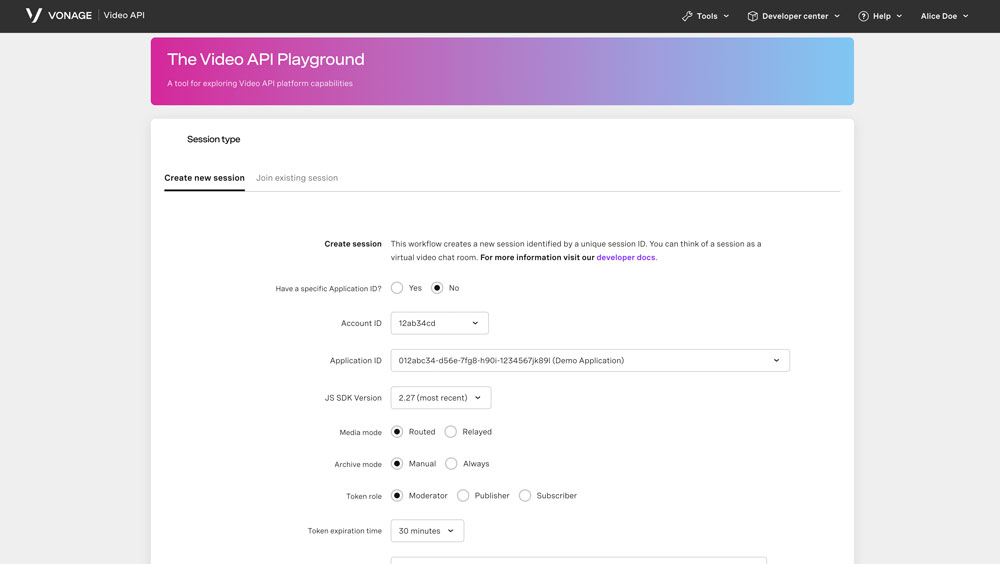Choose Always archive mode
The height and width of the screenshot is (564, 1000).
coord(451,464)
